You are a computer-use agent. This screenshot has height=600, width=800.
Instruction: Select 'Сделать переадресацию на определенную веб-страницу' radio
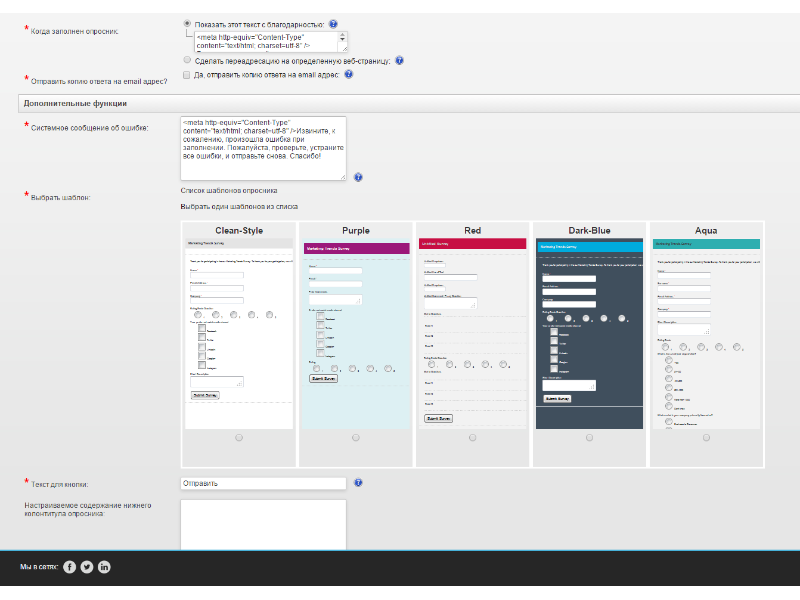tap(187, 60)
